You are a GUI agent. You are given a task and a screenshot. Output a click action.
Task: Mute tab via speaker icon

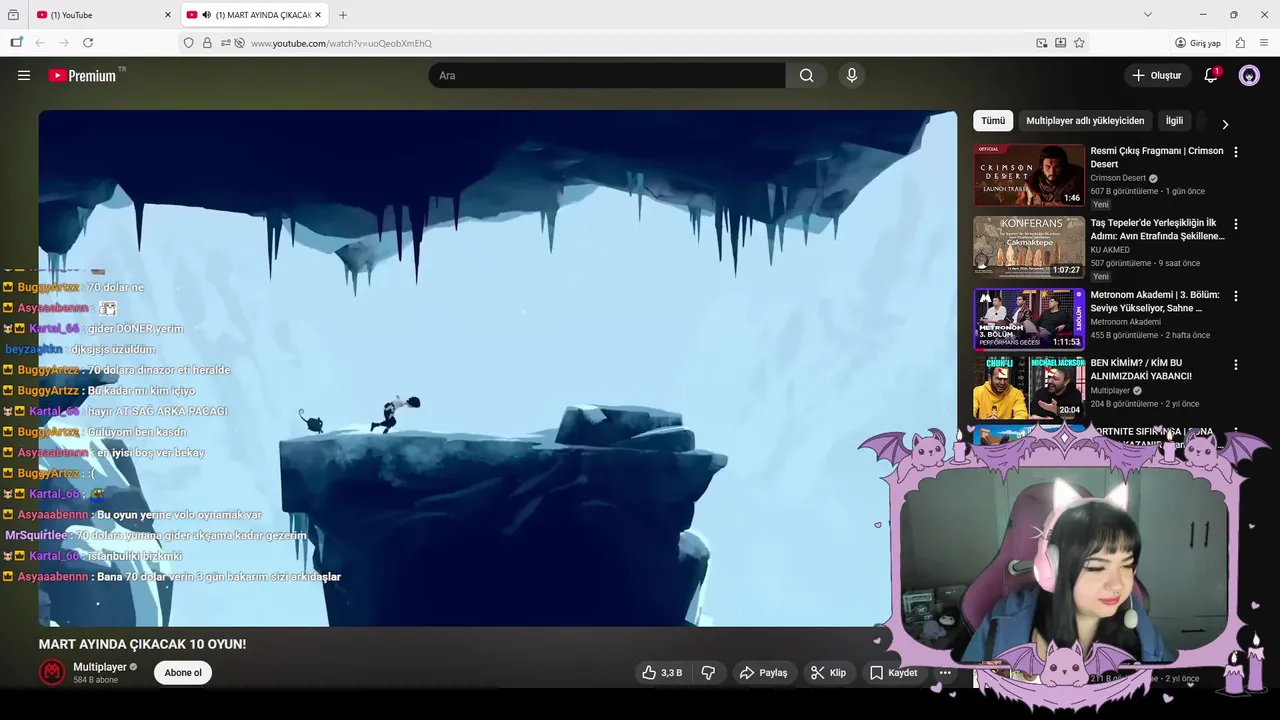coord(206,15)
